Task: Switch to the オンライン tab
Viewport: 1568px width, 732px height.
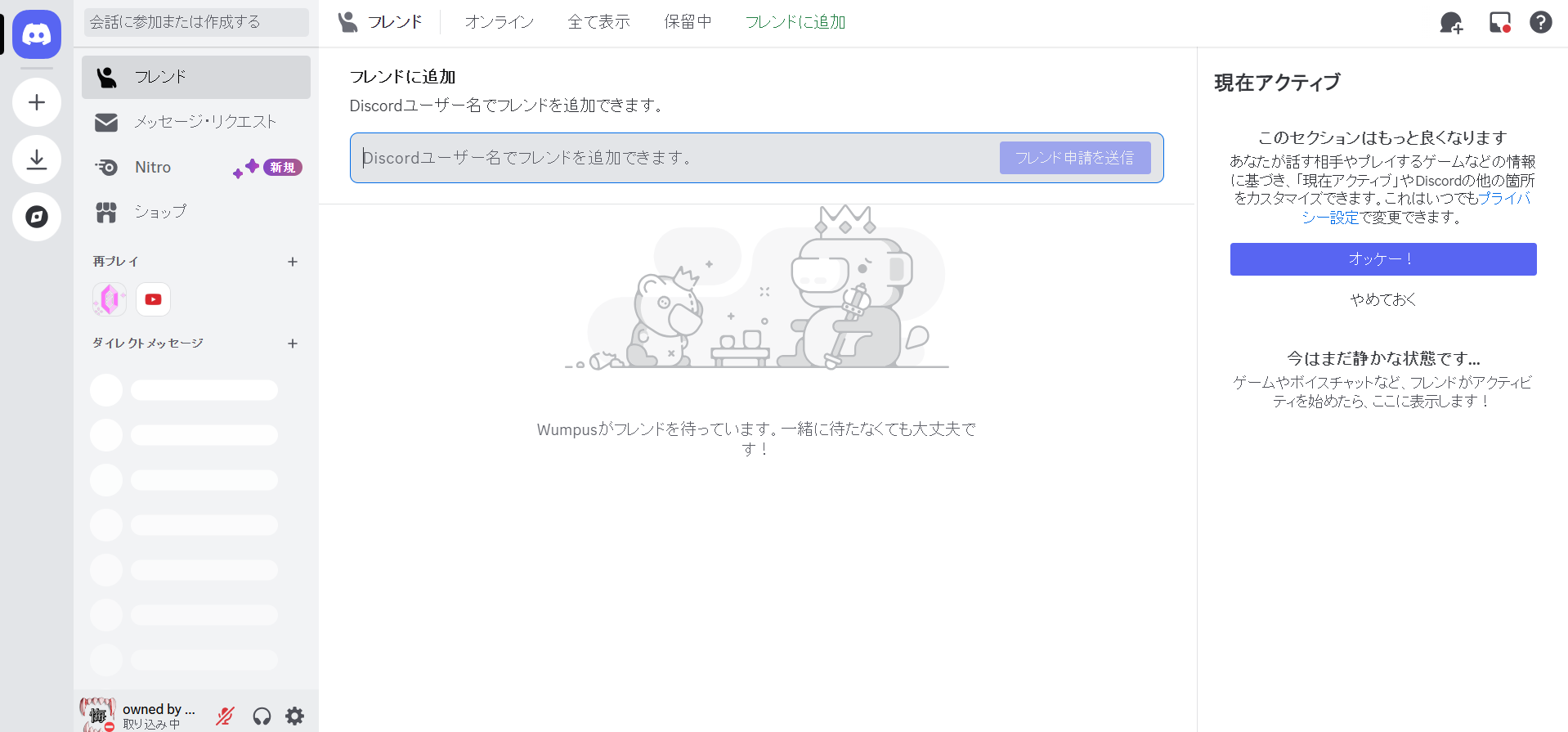Action: (x=499, y=22)
